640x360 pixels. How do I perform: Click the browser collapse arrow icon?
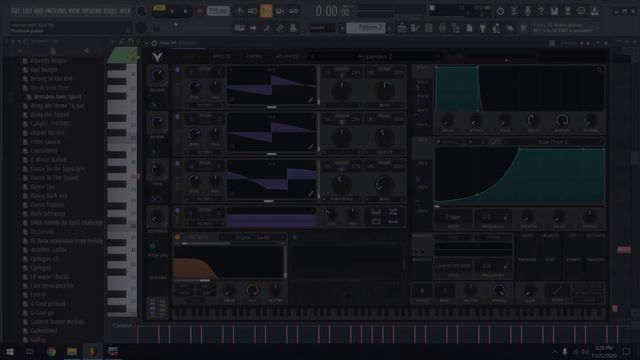[x=86, y=51]
